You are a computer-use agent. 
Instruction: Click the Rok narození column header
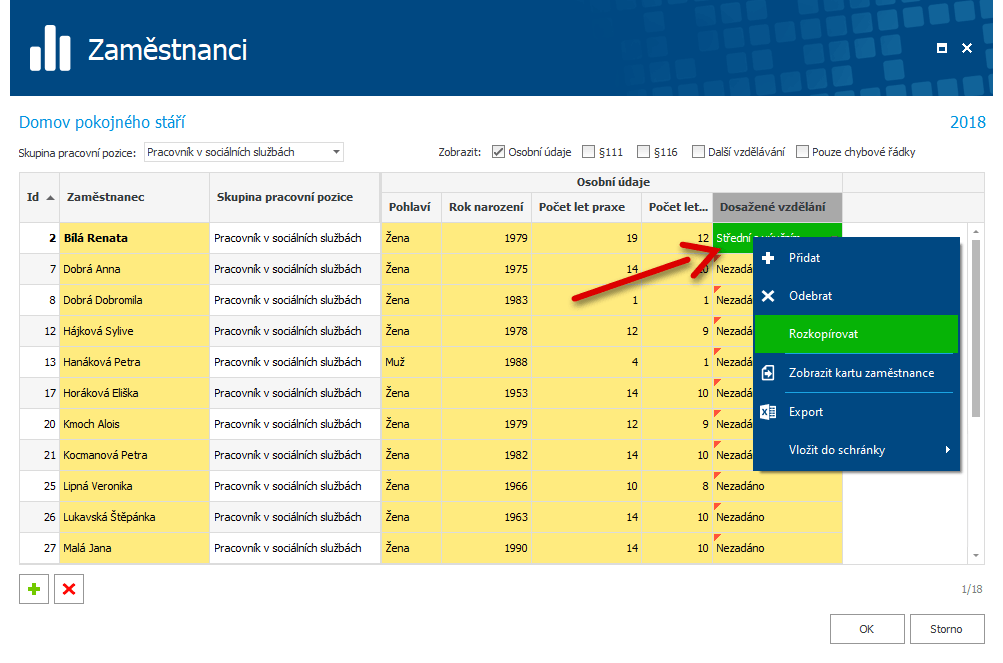click(x=486, y=207)
